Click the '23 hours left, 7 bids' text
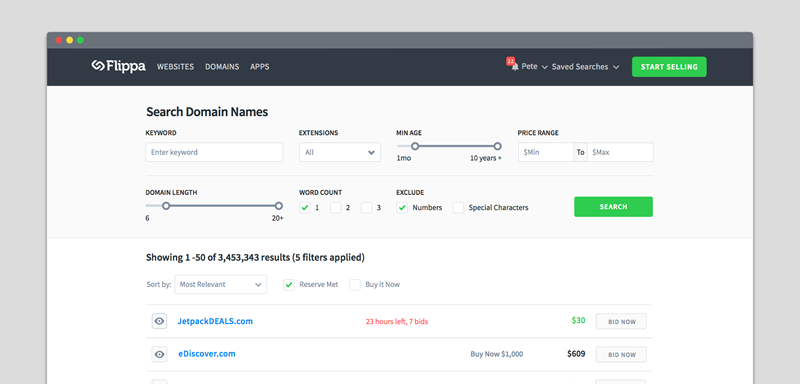This screenshot has height=384, width=800. click(x=397, y=322)
